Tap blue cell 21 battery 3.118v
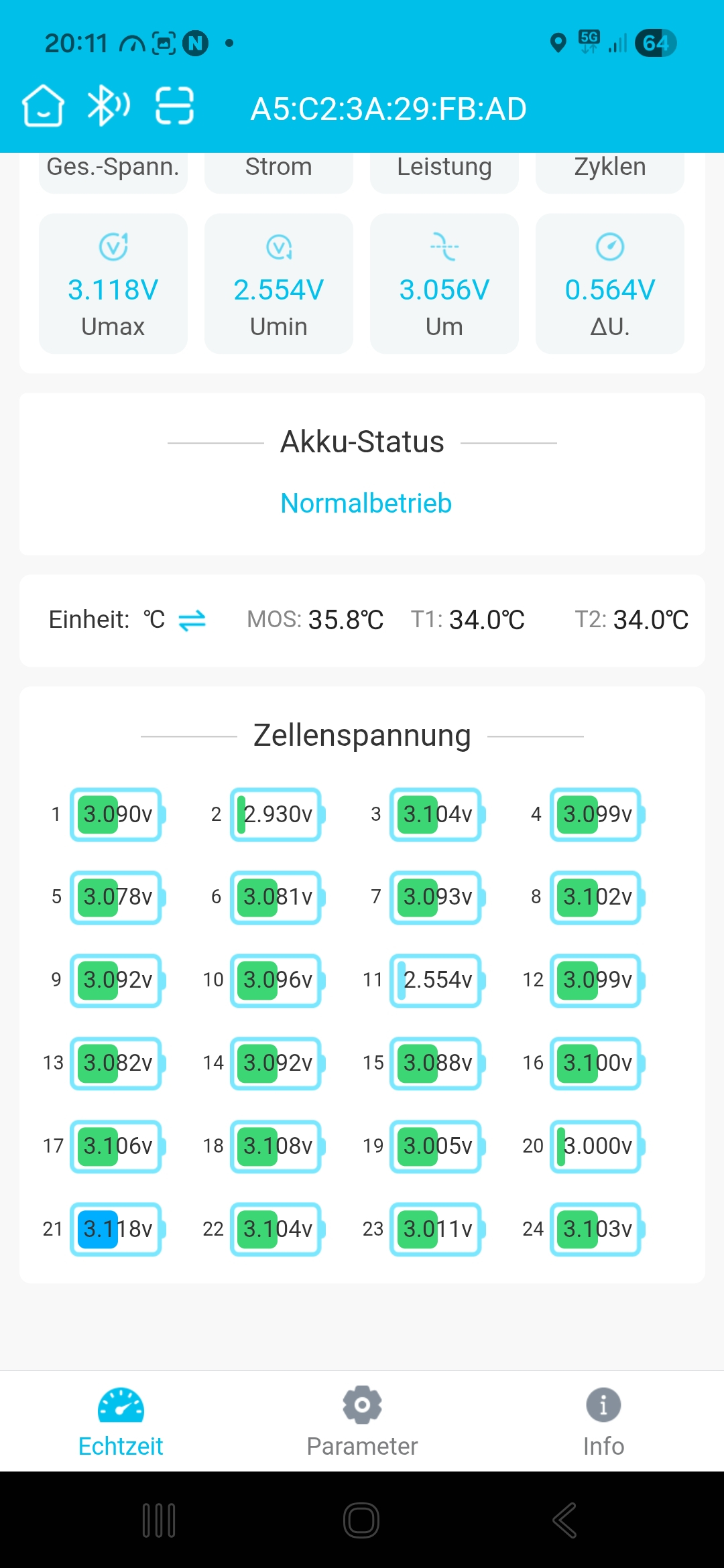The width and height of the screenshot is (724, 1568). (x=118, y=1230)
